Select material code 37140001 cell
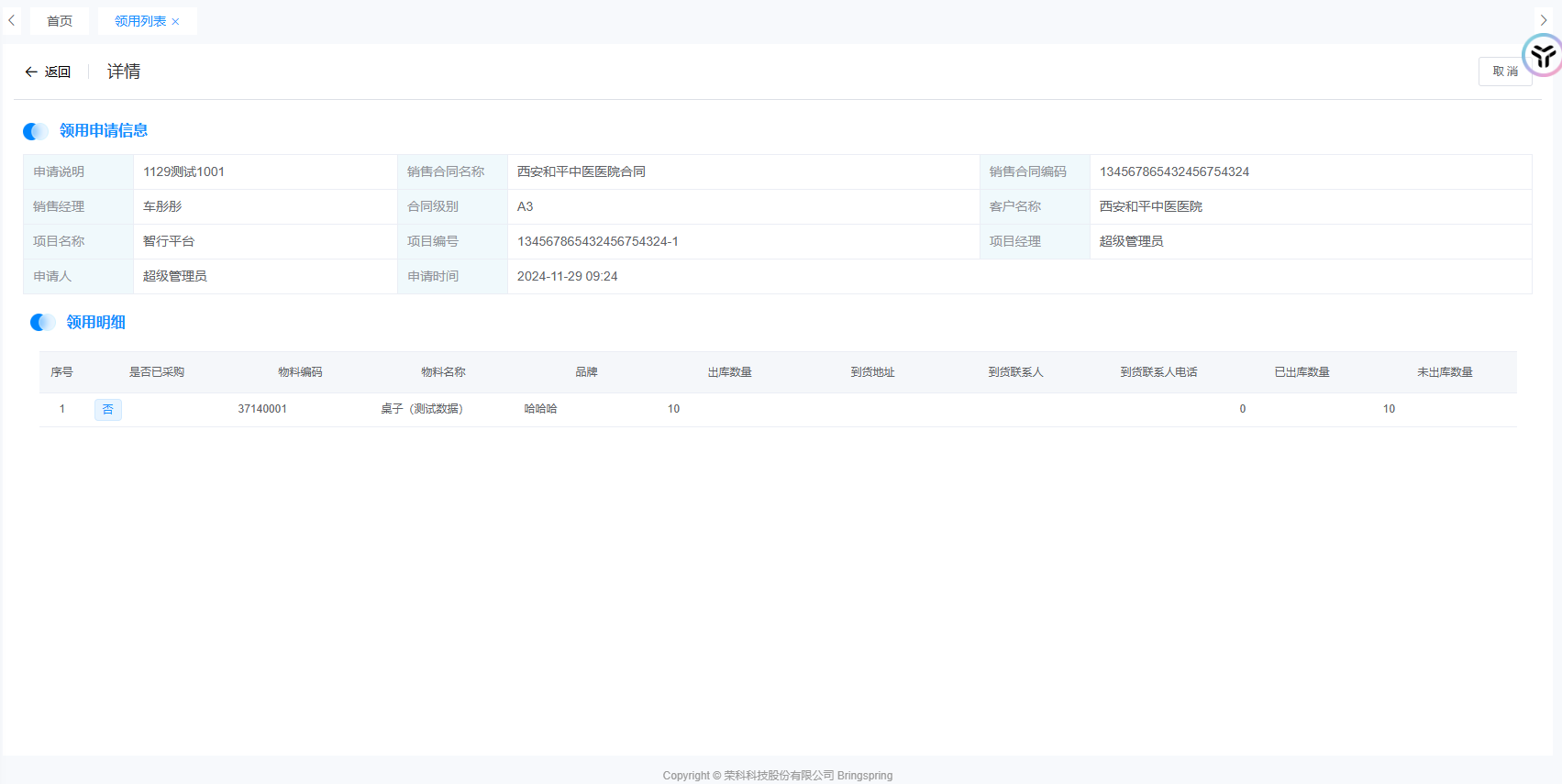1562x784 pixels. pyautogui.click(x=262, y=409)
